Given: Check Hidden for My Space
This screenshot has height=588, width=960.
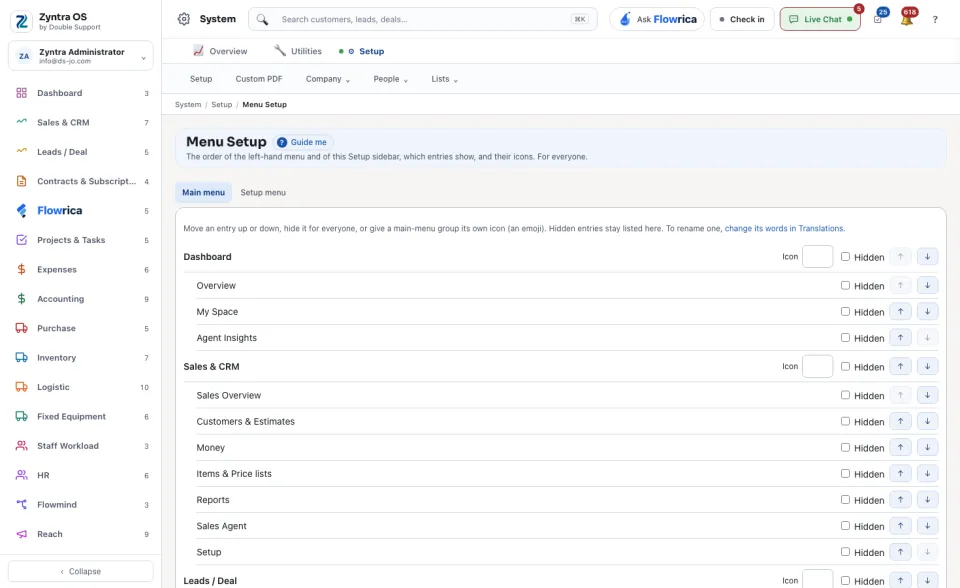Looking at the screenshot, I should [845, 311].
